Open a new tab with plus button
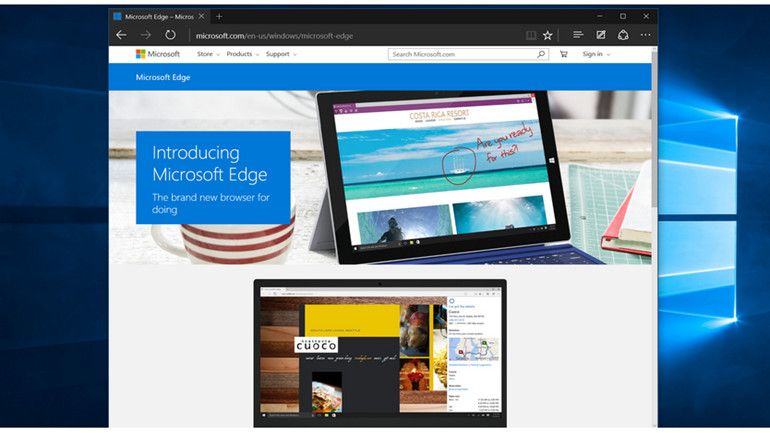Viewport: 770px width, 433px height. [x=219, y=17]
